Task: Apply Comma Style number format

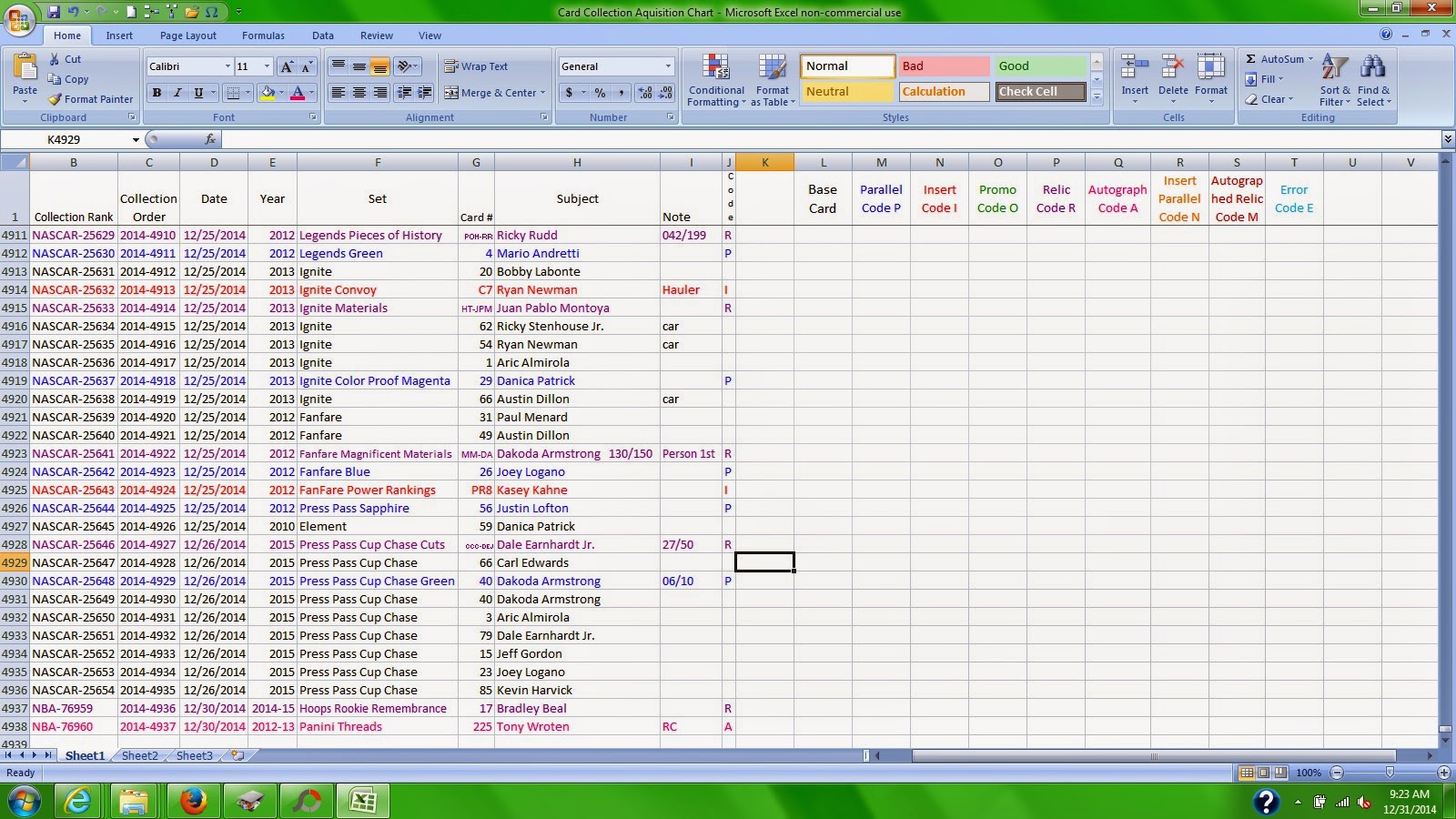Action: pyautogui.click(x=621, y=93)
